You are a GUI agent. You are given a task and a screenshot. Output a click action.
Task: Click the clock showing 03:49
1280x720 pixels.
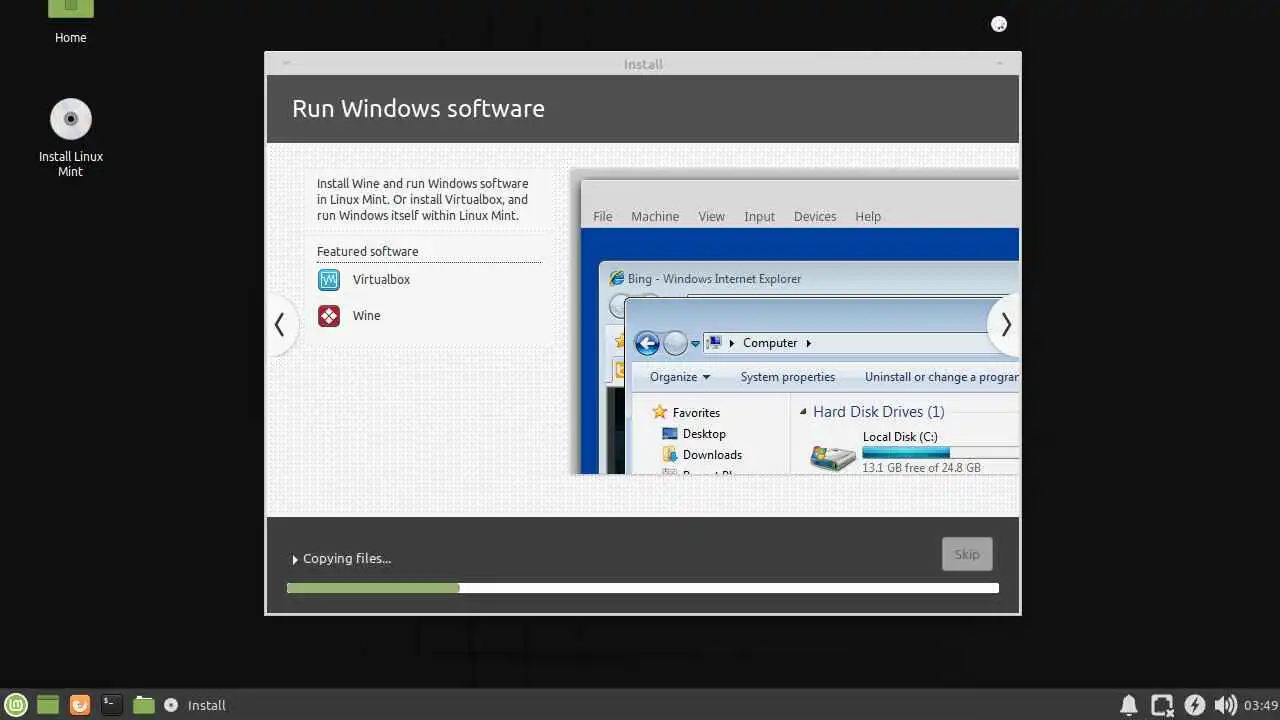click(x=1261, y=705)
